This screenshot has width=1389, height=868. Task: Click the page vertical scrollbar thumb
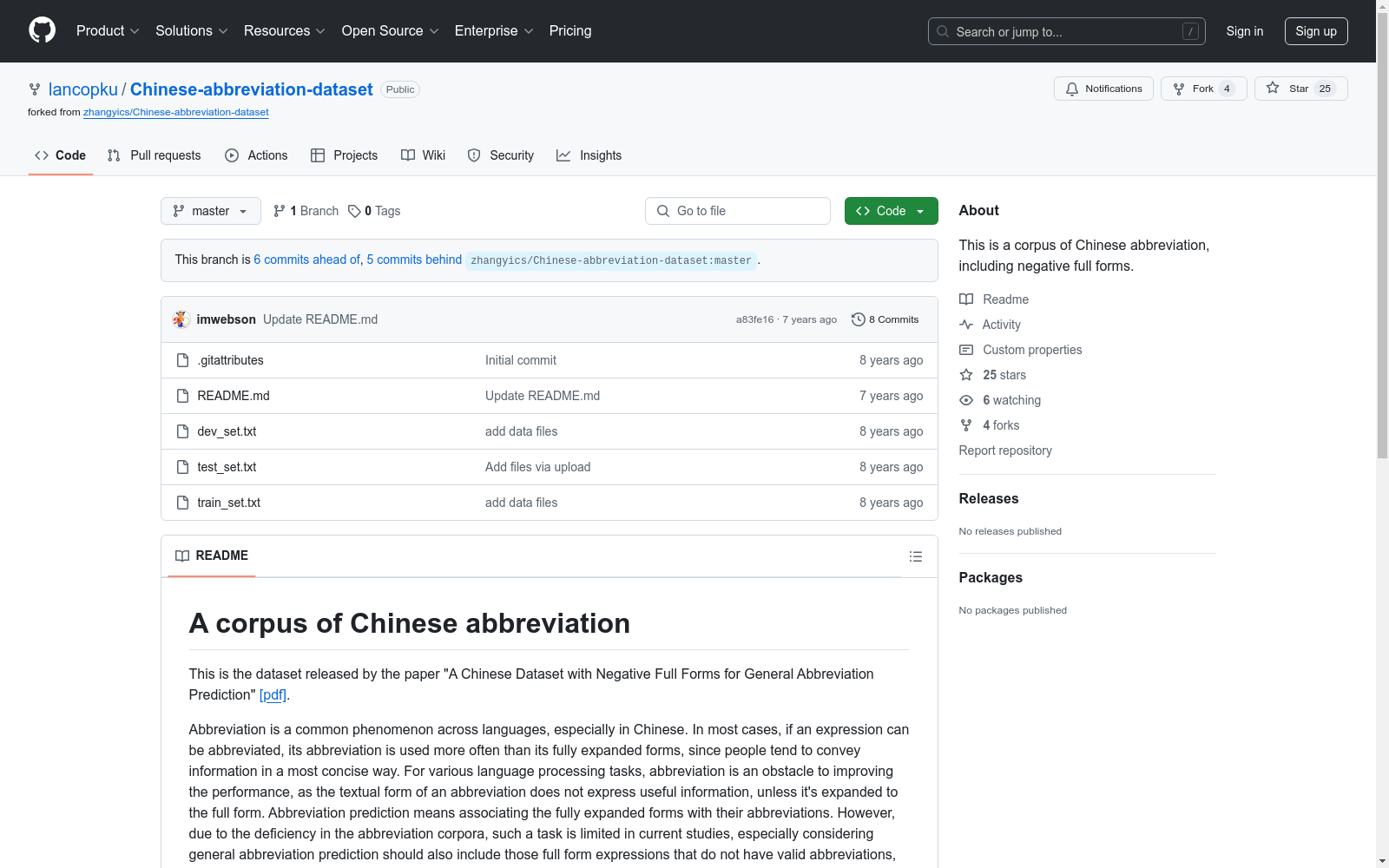point(1382,234)
